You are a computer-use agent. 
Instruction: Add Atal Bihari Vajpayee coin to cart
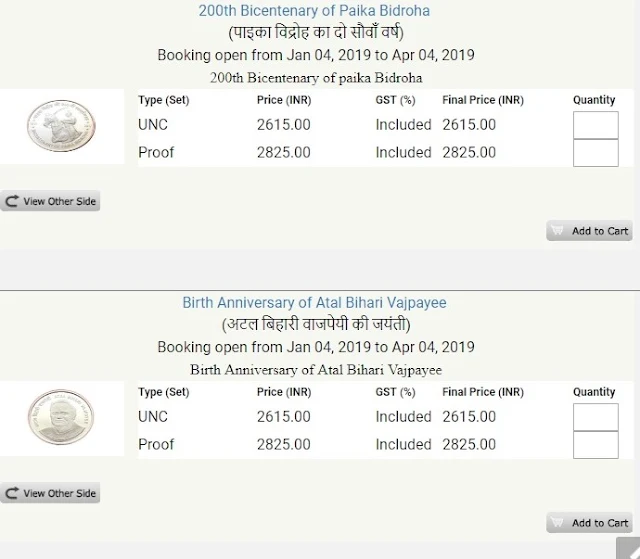click(x=590, y=523)
